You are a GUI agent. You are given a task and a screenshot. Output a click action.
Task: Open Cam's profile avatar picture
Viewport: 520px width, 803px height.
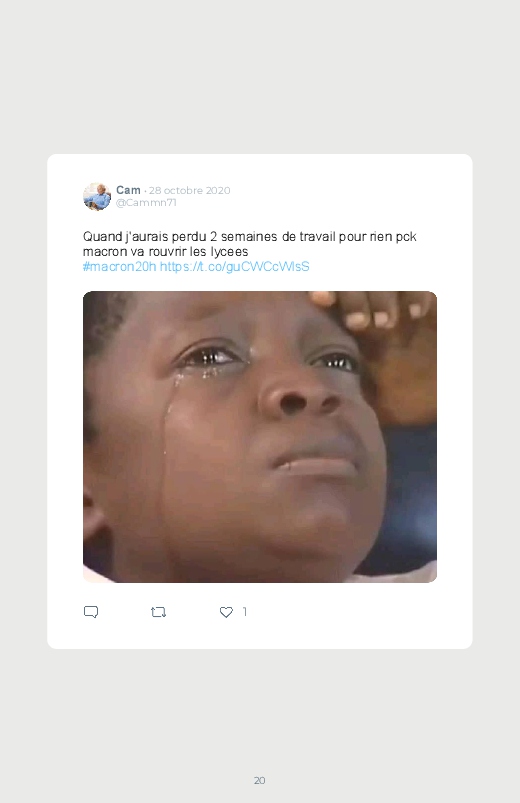pos(97,196)
